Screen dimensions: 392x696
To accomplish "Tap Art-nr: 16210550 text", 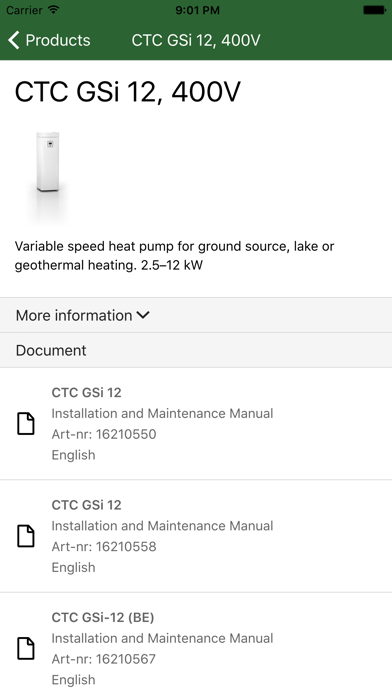I will click(104, 434).
